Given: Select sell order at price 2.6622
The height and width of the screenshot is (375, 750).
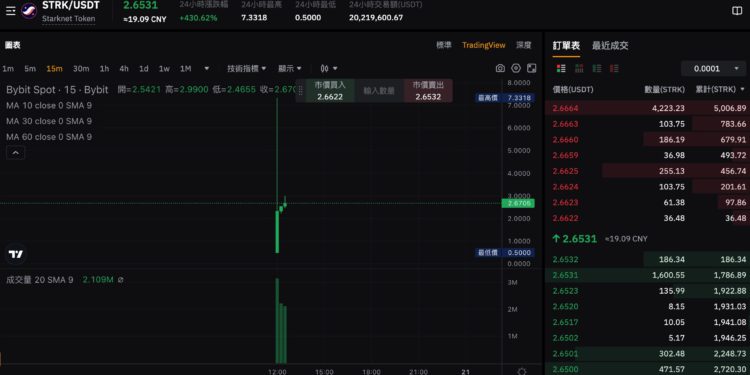Looking at the screenshot, I should [648, 218].
